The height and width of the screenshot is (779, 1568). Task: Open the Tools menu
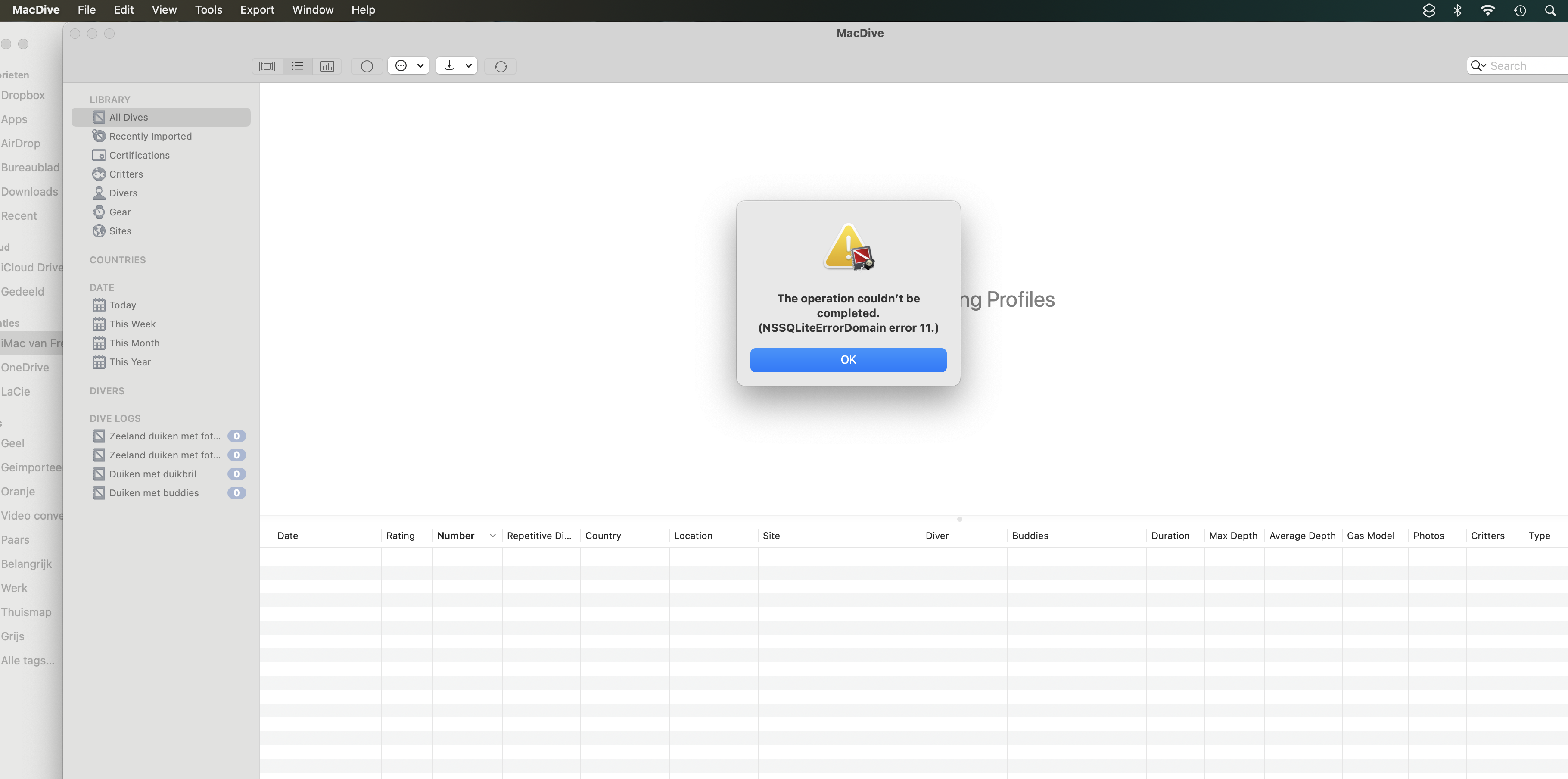pos(208,10)
